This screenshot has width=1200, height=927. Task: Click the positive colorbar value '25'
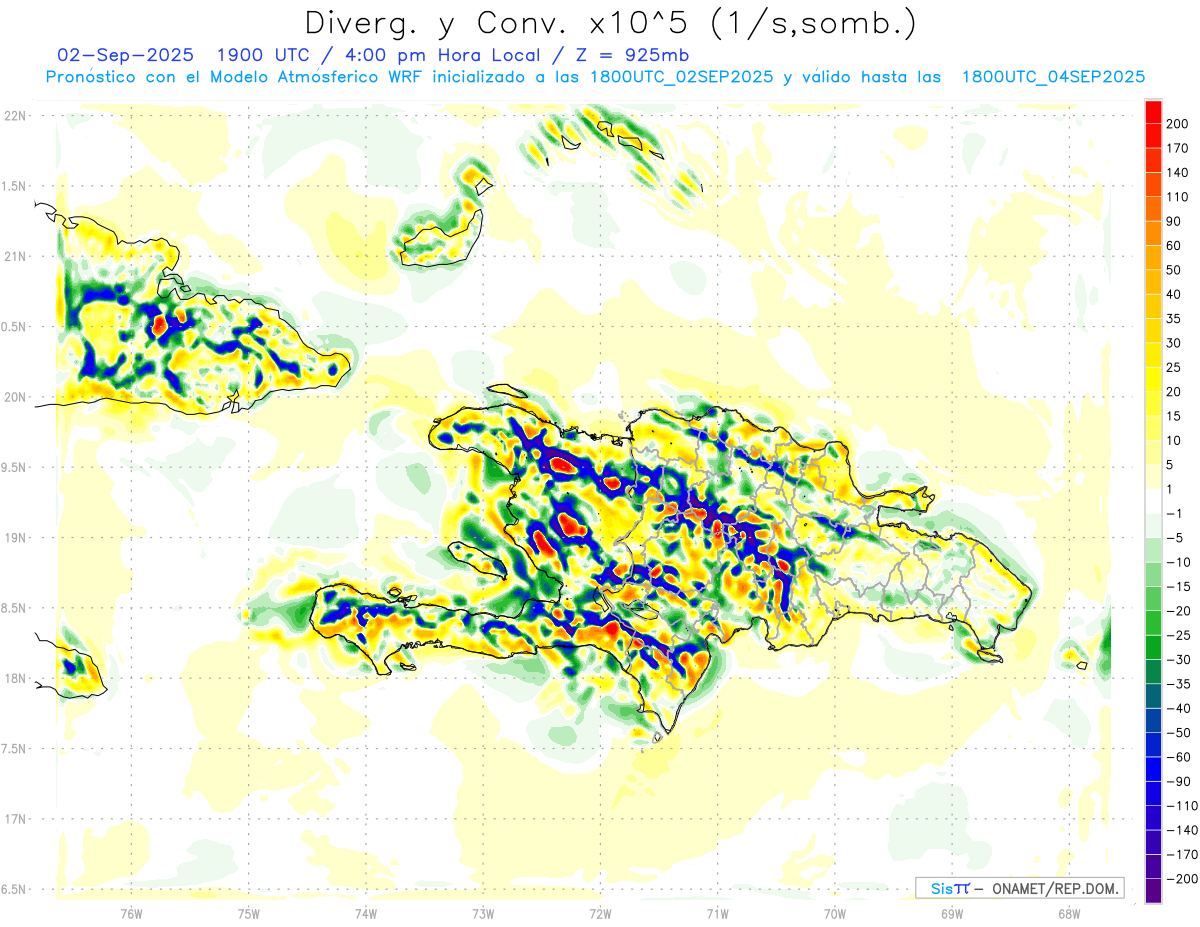pyautogui.click(x=1173, y=367)
